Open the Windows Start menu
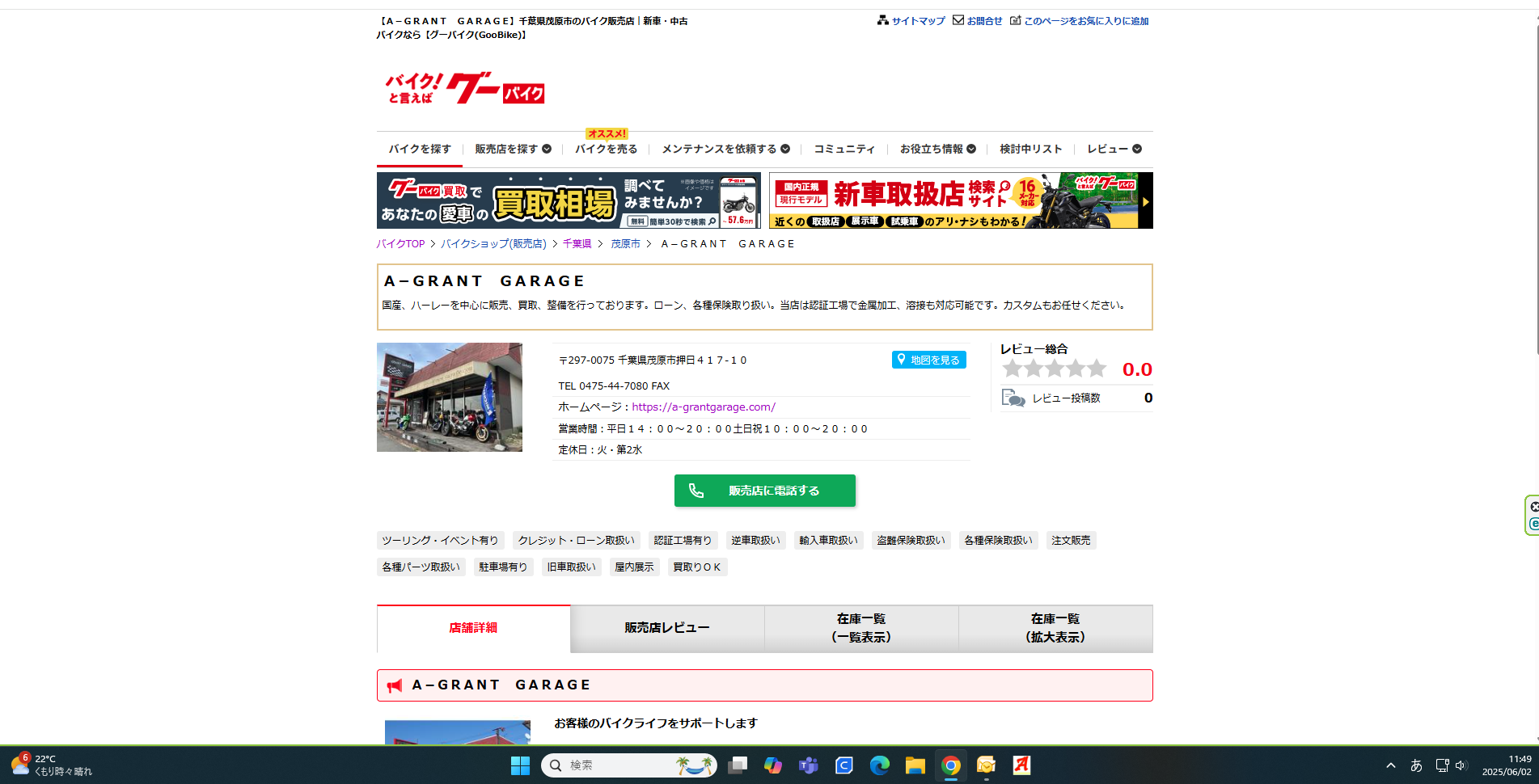Viewport: 1539px width, 784px height. [x=520, y=765]
